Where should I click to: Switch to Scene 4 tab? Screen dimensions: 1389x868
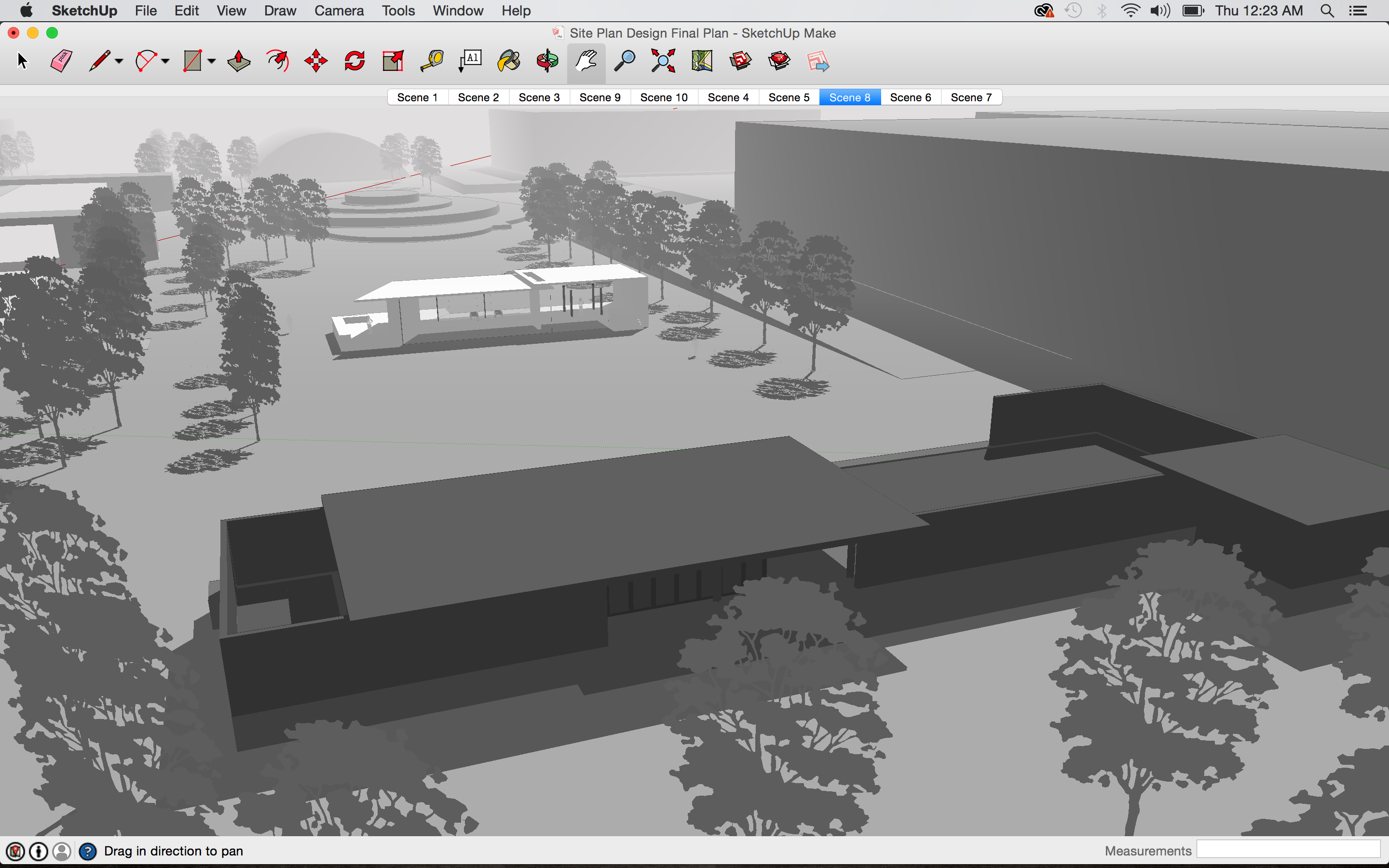728,97
